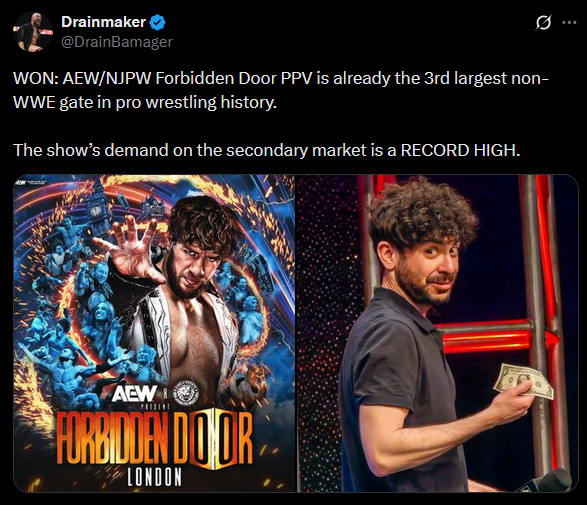Click the small AEW logo at poster corner
This screenshot has width=587, height=505.
point(21,182)
